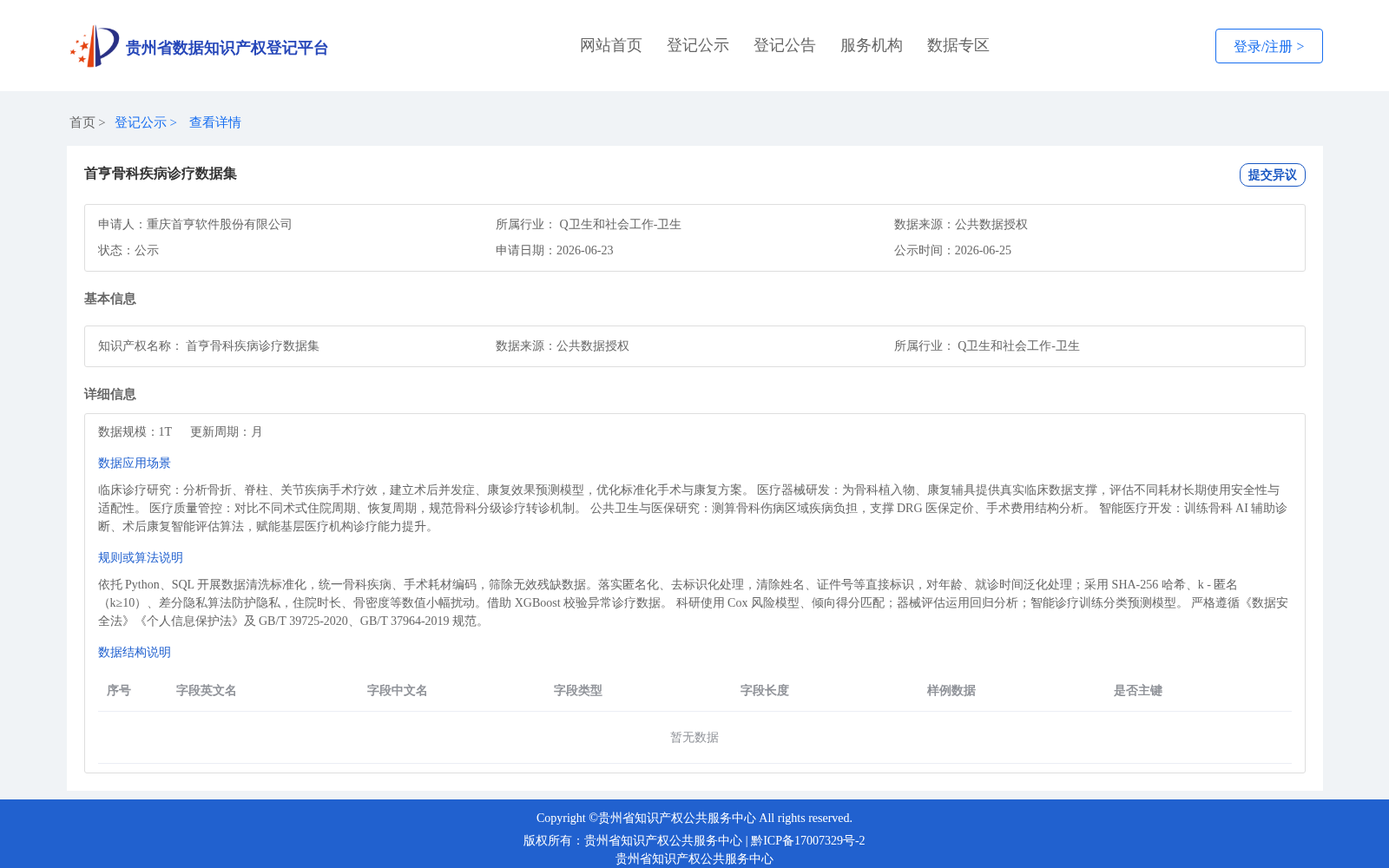1389x868 pixels.
Task: Click 详细信息 section heading
Action: tap(110, 394)
